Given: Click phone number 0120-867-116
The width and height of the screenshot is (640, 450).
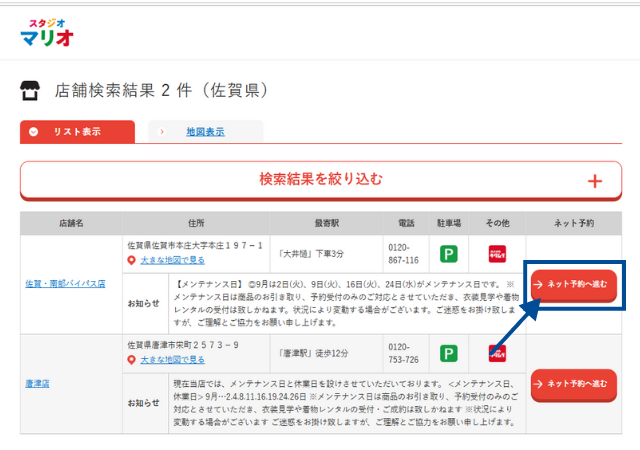Looking at the screenshot, I should 403,254.
